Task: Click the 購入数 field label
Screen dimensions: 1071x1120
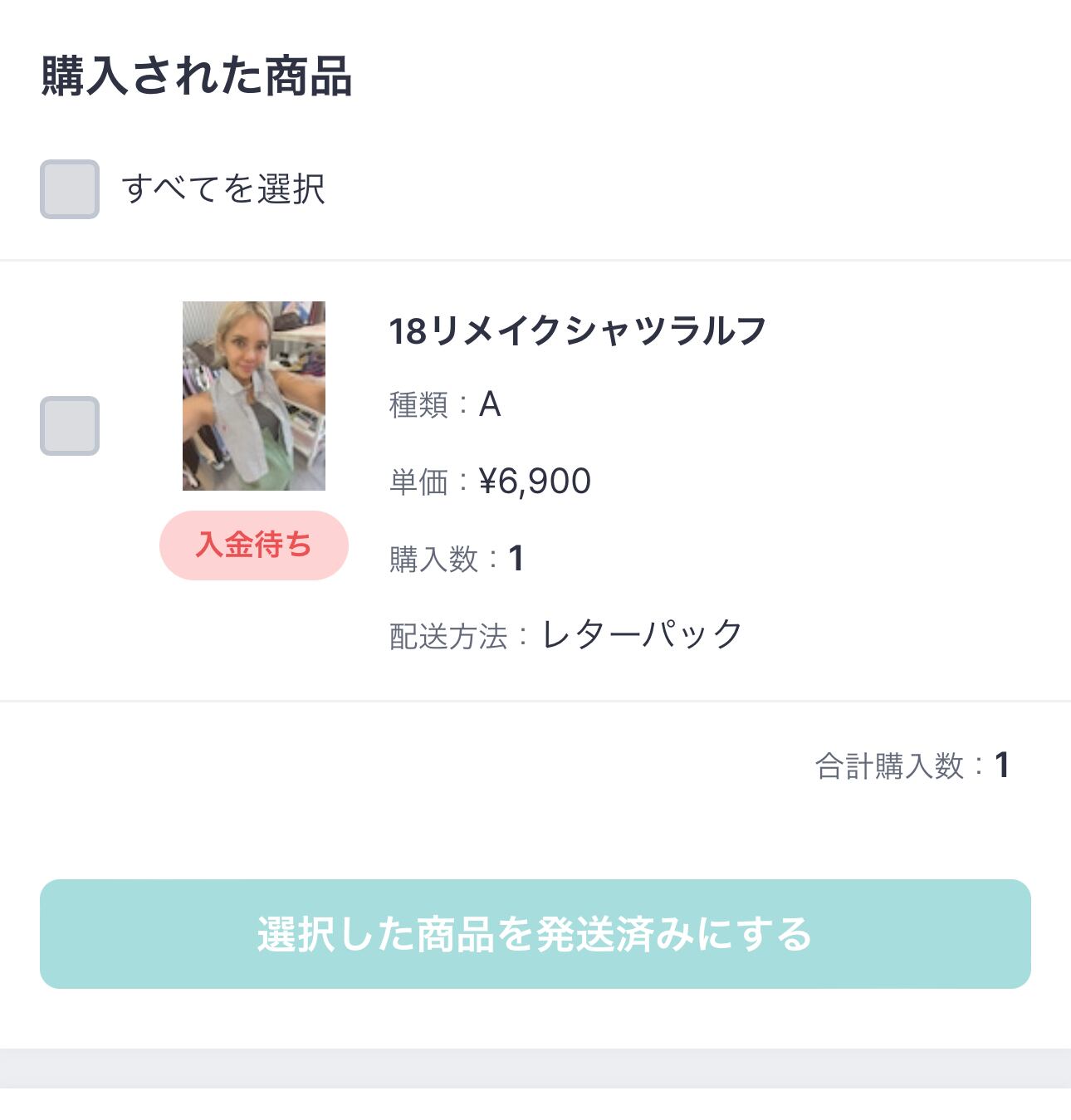Action: tap(433, 559)
